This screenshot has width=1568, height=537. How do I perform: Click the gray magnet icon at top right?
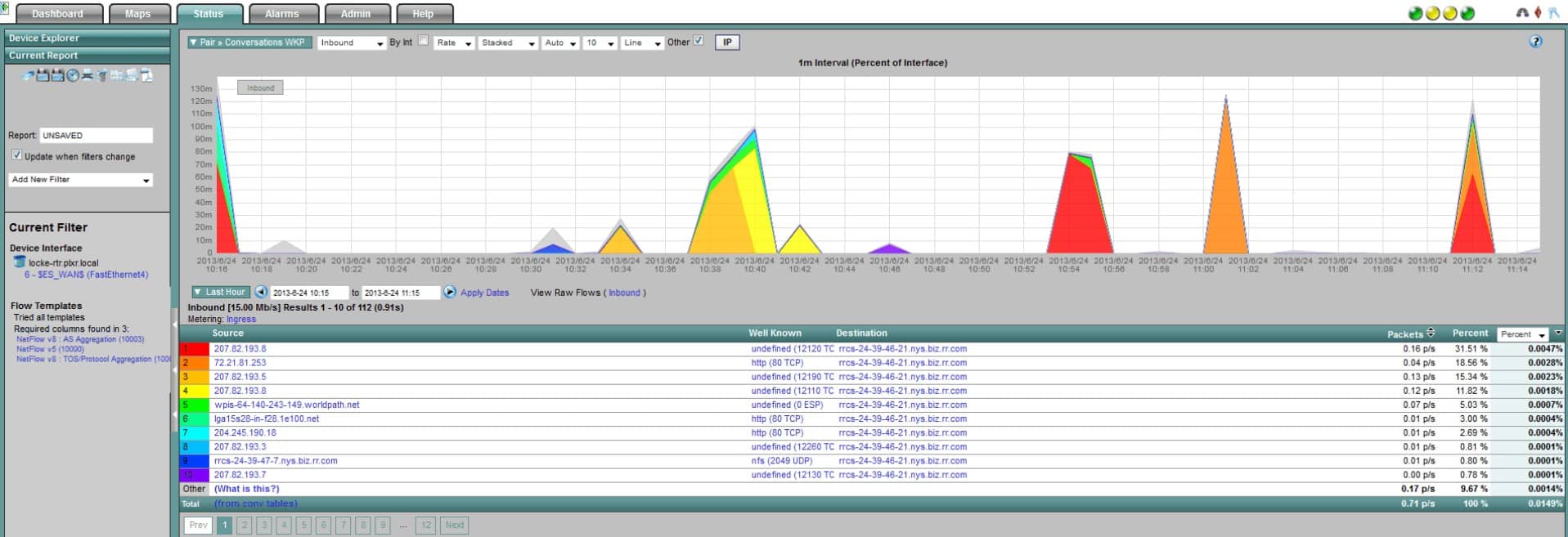pos(1521,13)
